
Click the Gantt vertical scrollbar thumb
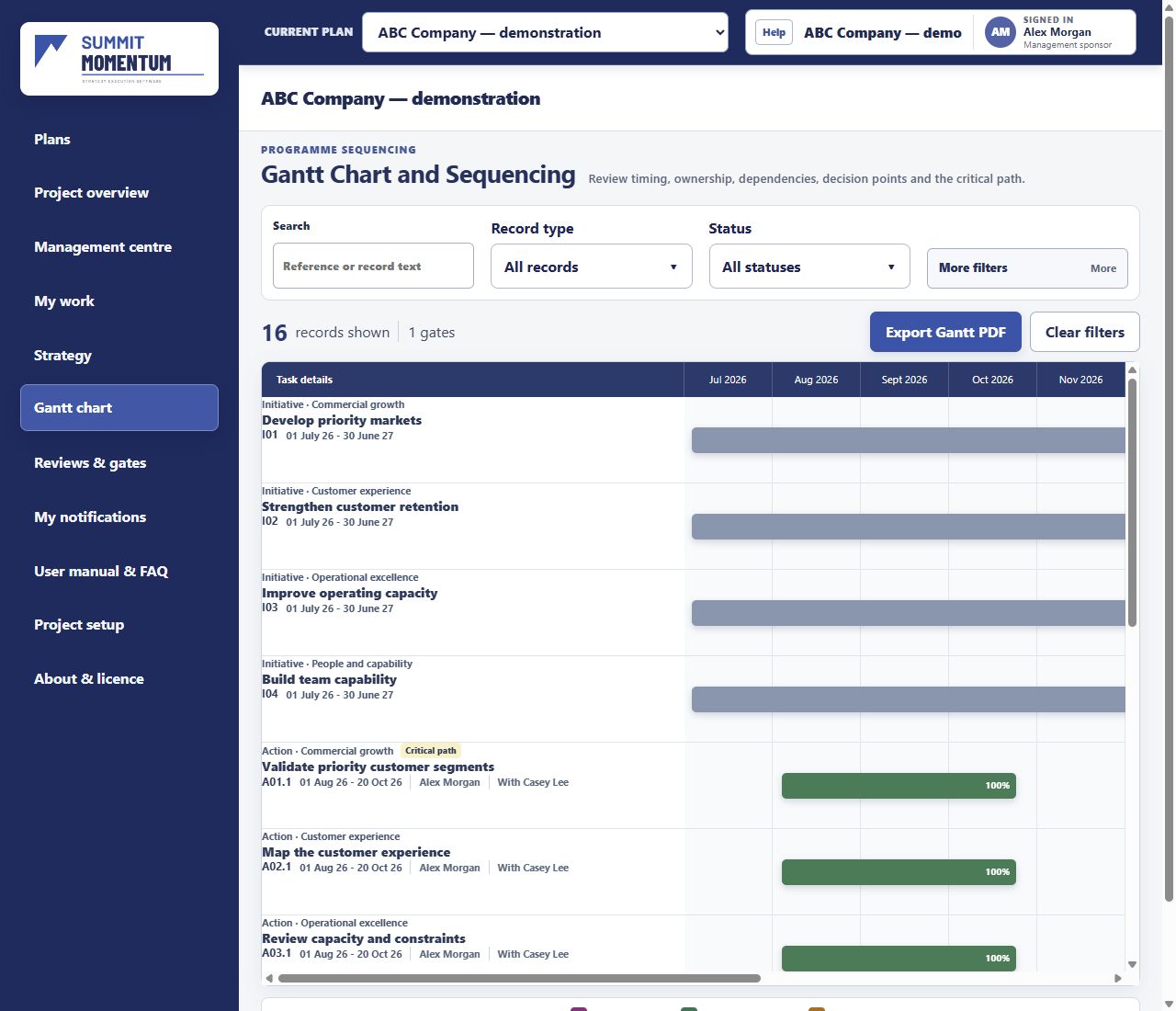pos(1132,502)
